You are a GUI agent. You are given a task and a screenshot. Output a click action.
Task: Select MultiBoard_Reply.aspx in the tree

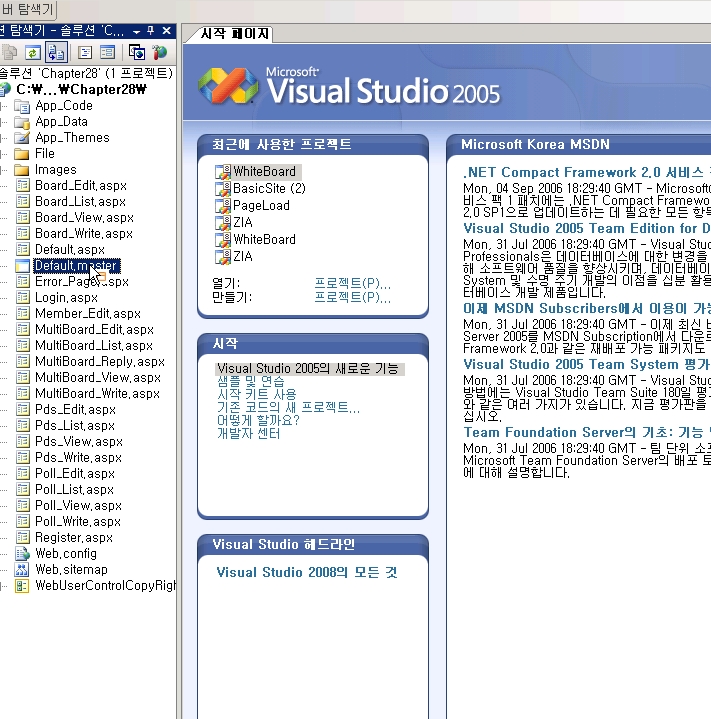(x=100, y=362)
